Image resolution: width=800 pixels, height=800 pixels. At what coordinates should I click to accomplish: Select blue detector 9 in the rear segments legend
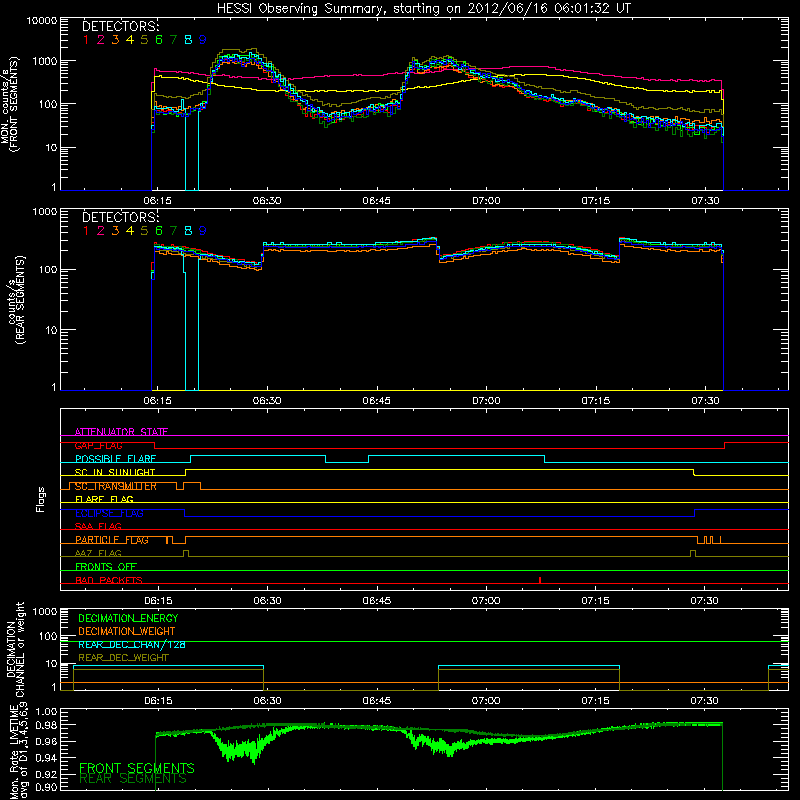tap(203, 231)
